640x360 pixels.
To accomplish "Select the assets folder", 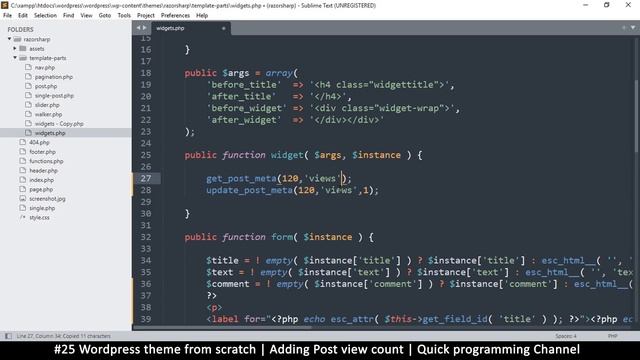I will (x=37, y=49).
